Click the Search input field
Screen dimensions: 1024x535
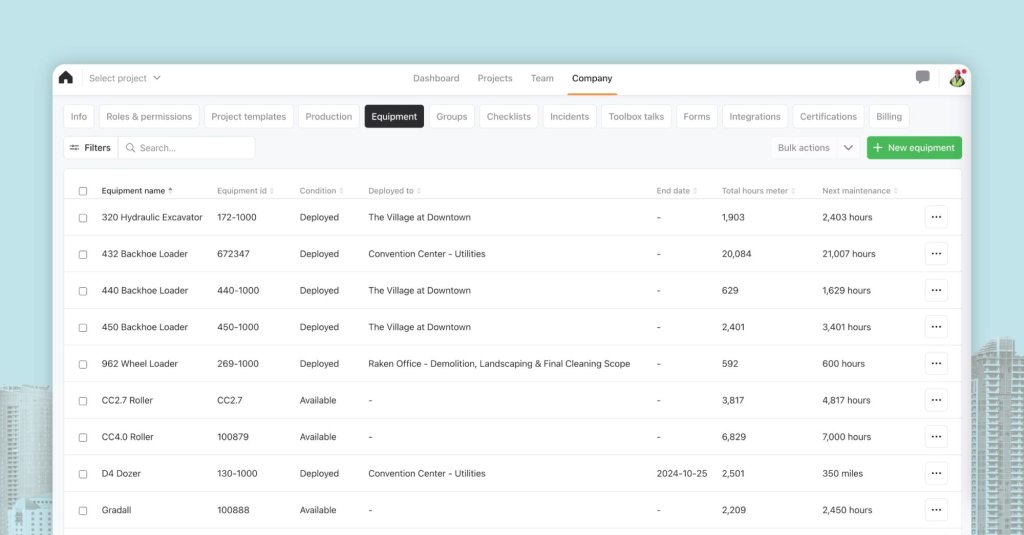(190, 148)
